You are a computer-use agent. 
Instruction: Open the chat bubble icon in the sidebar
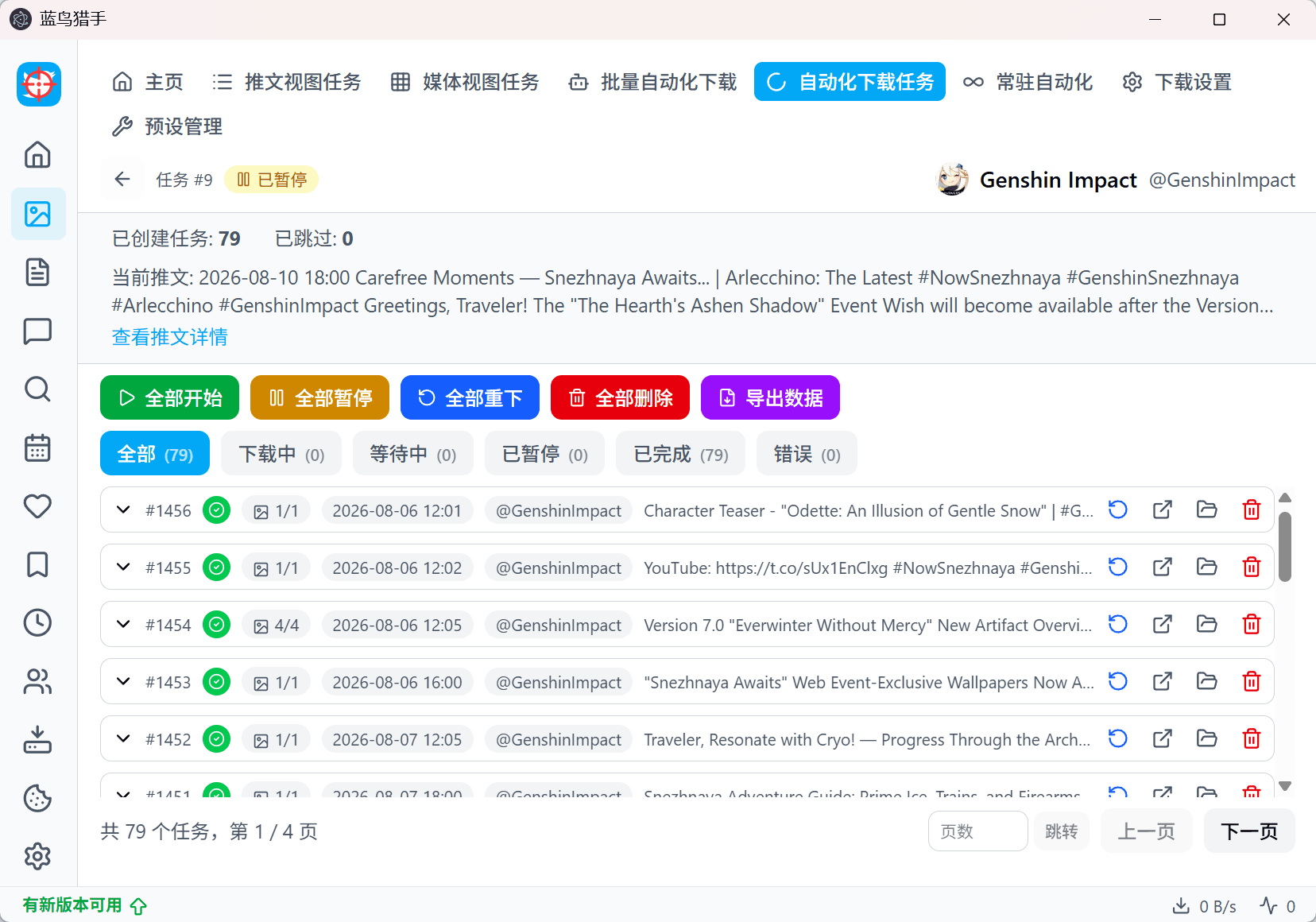click(x=37, y=331)
